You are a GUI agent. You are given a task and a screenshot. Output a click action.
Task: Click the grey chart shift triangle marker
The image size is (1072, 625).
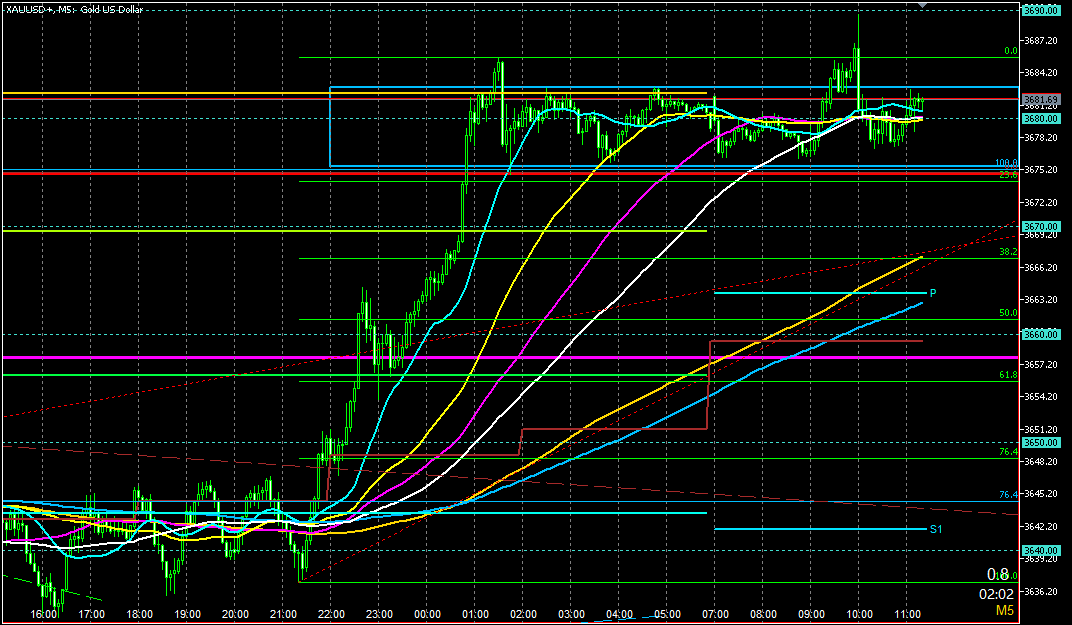click(922, 6)
